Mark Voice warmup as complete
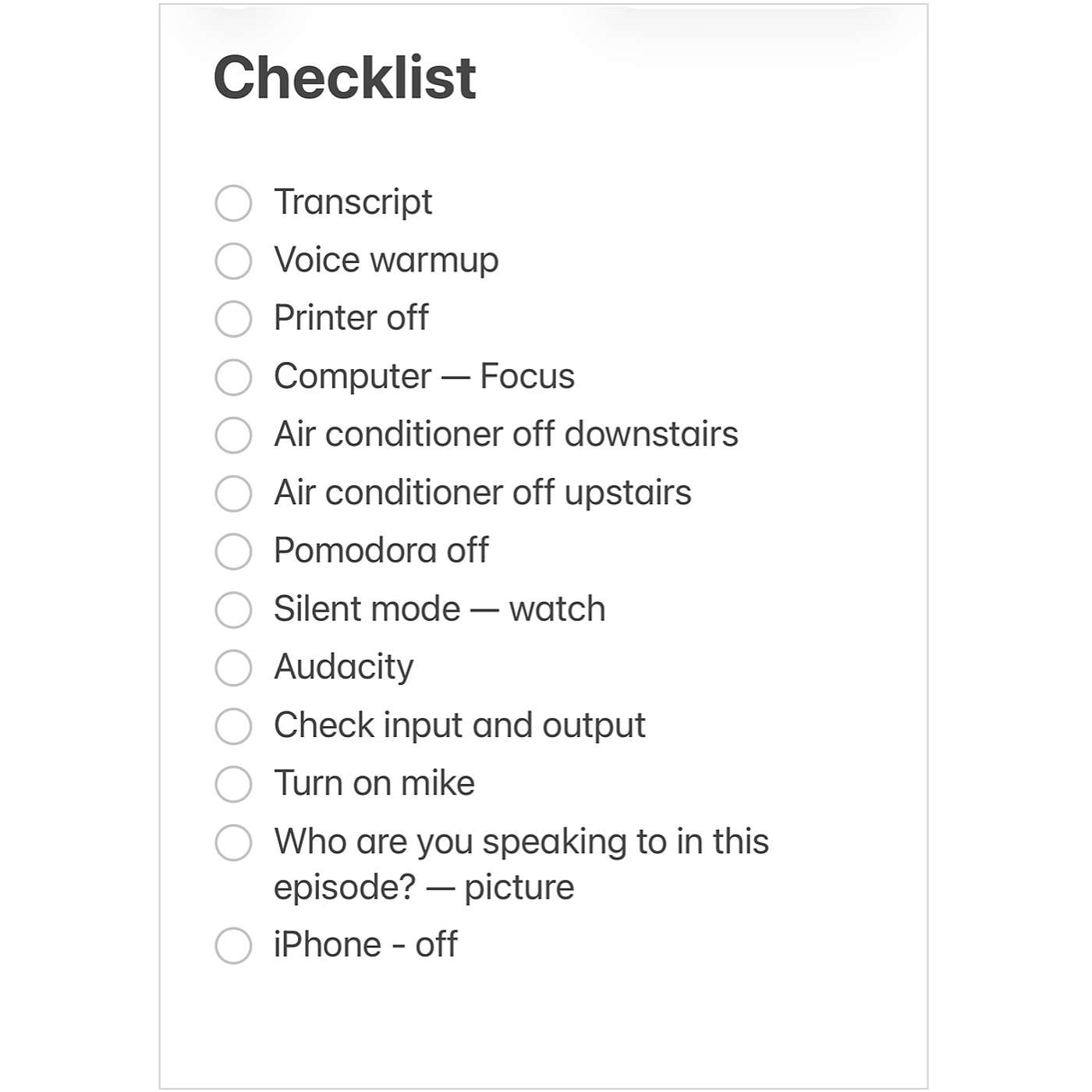The width and height of the screenshot is (1092, 1092). 233,261
